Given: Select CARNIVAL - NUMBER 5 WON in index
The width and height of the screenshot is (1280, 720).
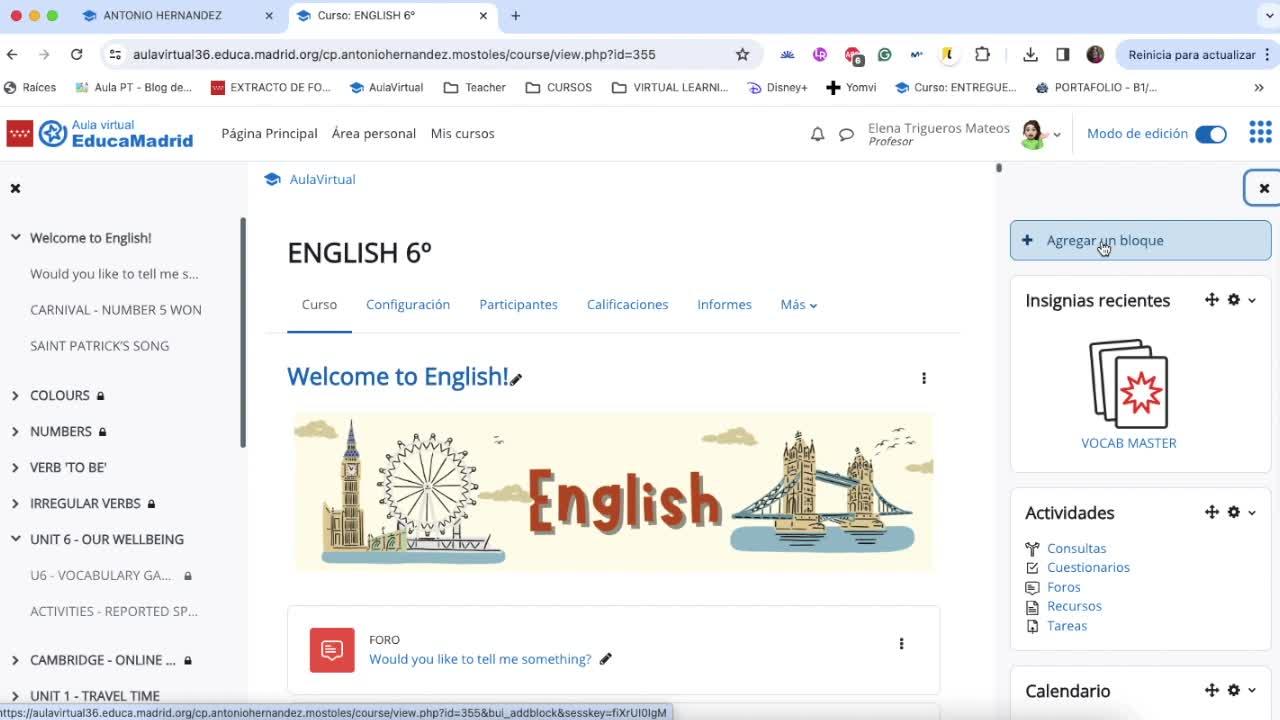Looking at the screenshot, I should click(x=116, y=310).
